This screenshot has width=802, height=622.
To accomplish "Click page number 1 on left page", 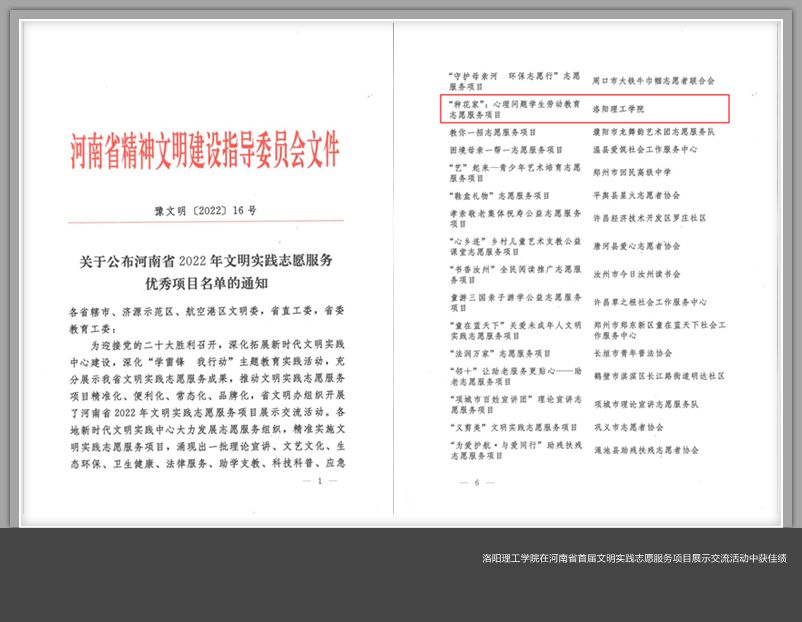I will [320, 481].
